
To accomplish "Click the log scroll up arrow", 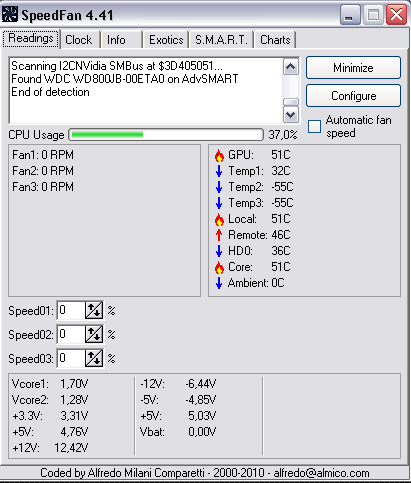I will click(291, 67).
